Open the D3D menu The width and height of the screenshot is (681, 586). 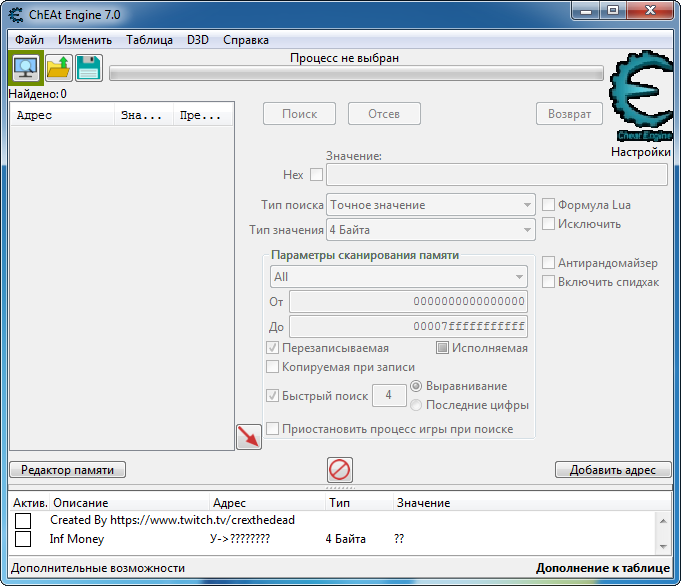tap(198, 40)
